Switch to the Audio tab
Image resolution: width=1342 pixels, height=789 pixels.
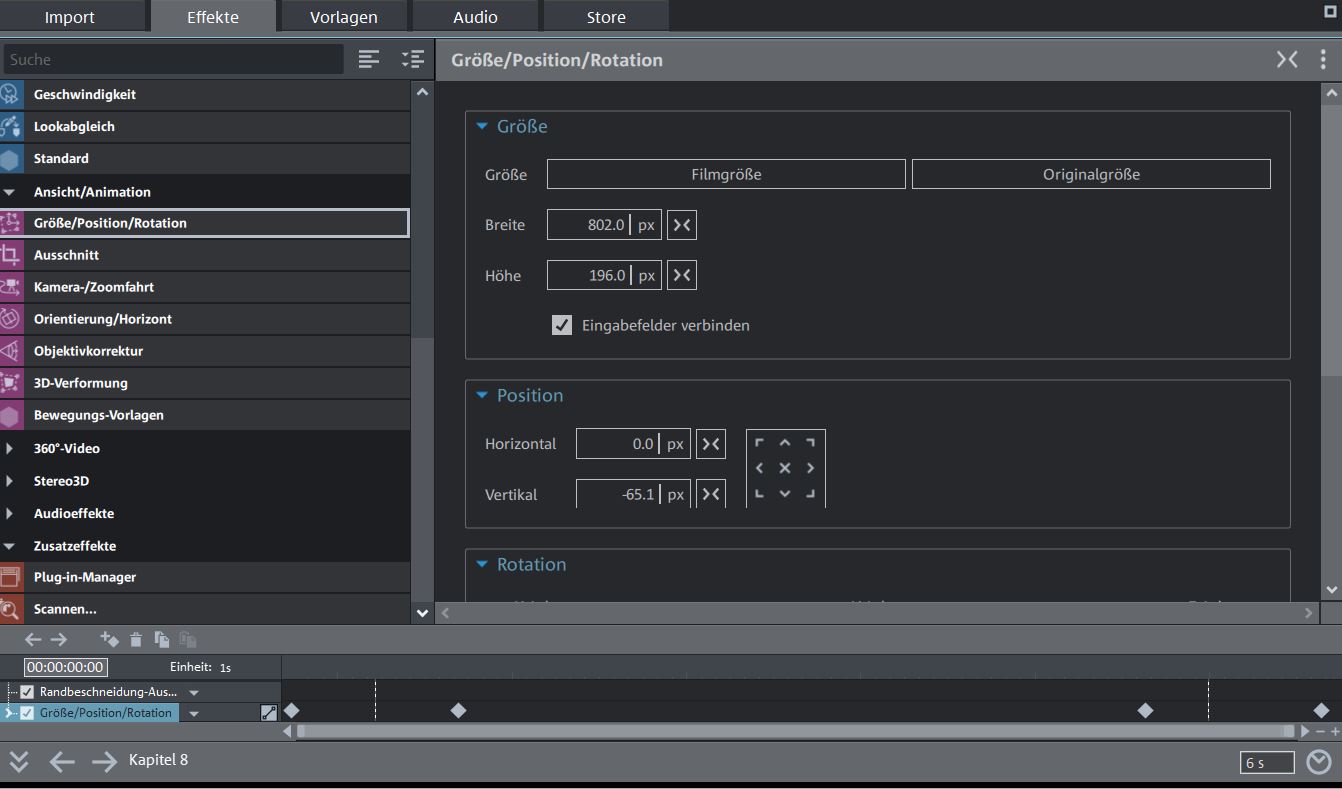[475, 17]
